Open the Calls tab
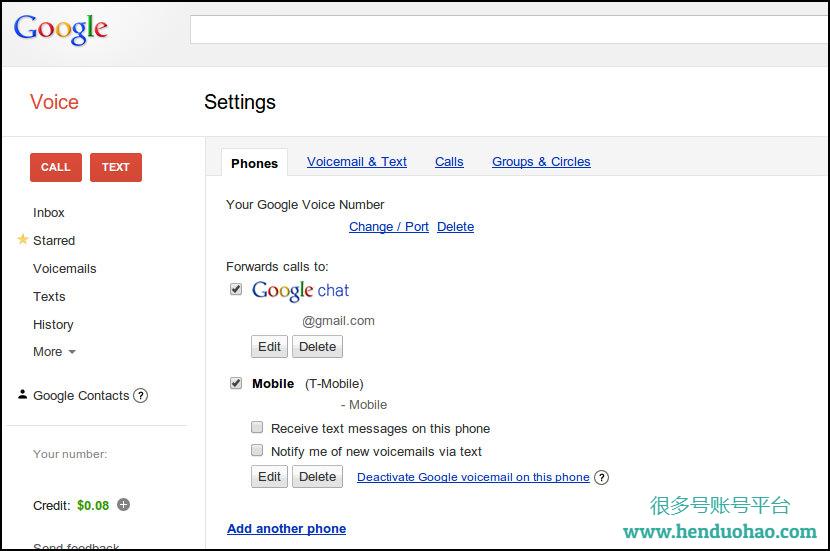The width and height of the screenshot is (830, 551). 449,161
